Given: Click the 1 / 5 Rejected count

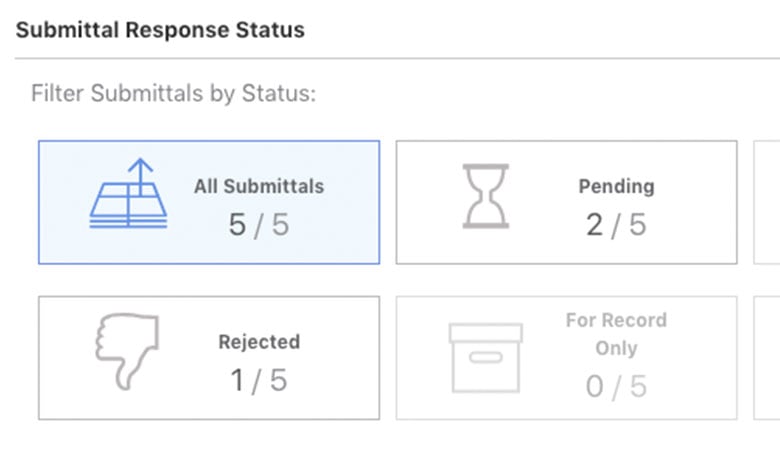Looking at the screenshot, I should 259,380.
